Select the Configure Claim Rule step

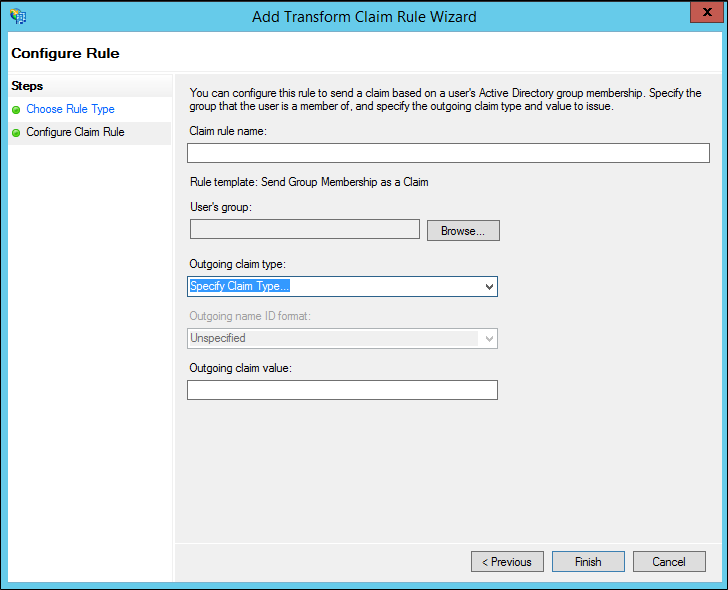pos(75,132)
